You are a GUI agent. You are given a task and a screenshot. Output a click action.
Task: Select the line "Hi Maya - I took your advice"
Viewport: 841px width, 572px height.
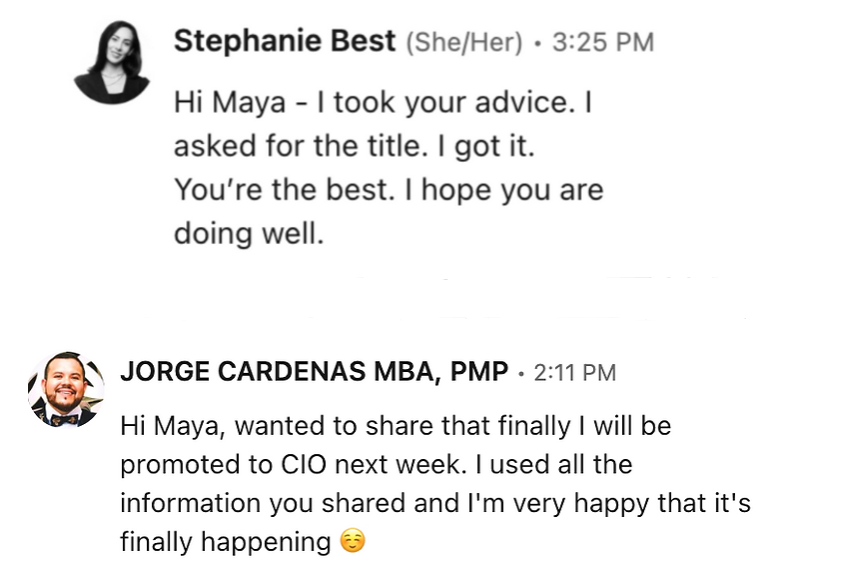tap(385, 103)
